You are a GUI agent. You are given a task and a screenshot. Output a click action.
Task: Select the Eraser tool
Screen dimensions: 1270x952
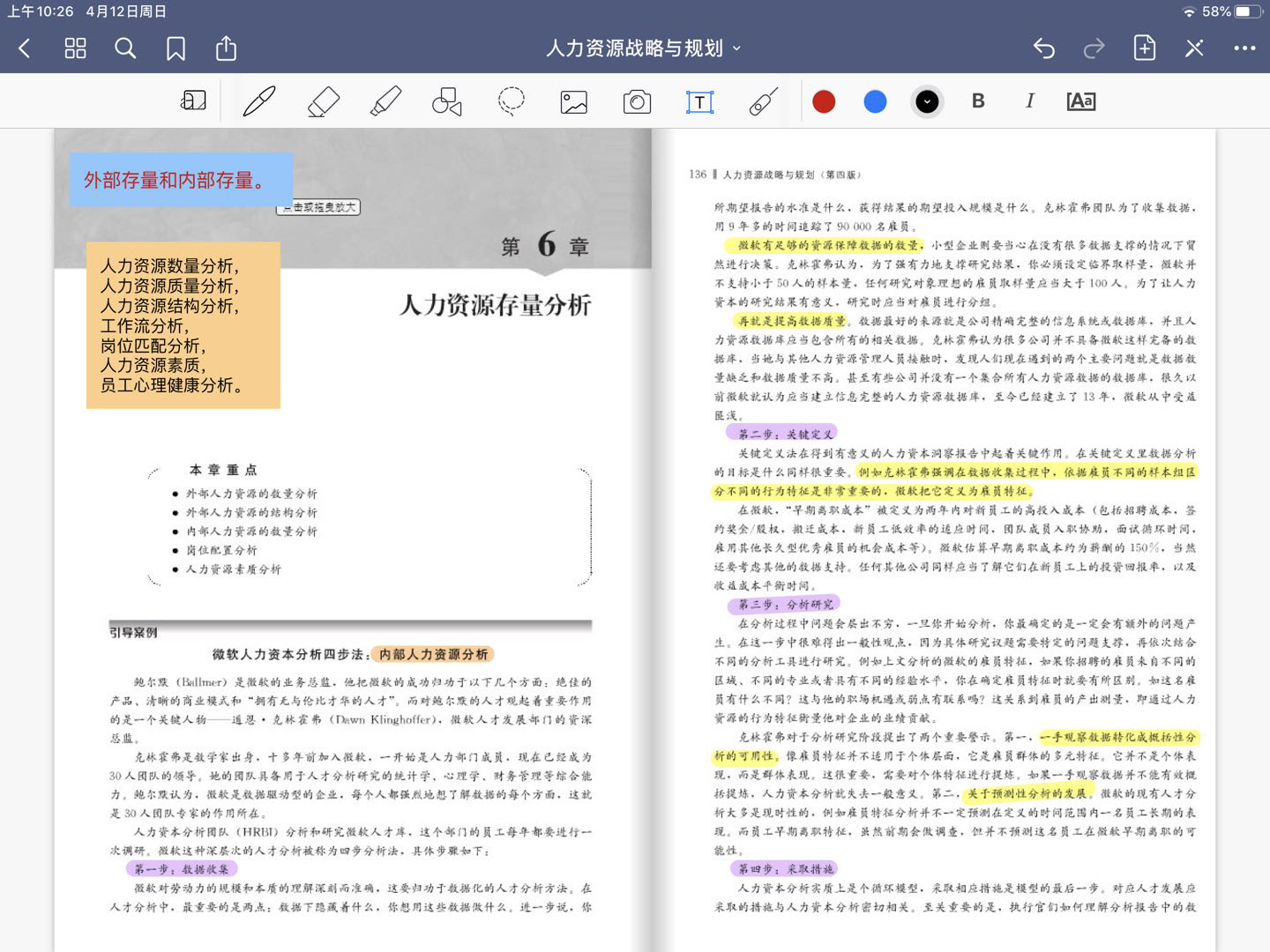pyautogui.click(x=323, y=101)
